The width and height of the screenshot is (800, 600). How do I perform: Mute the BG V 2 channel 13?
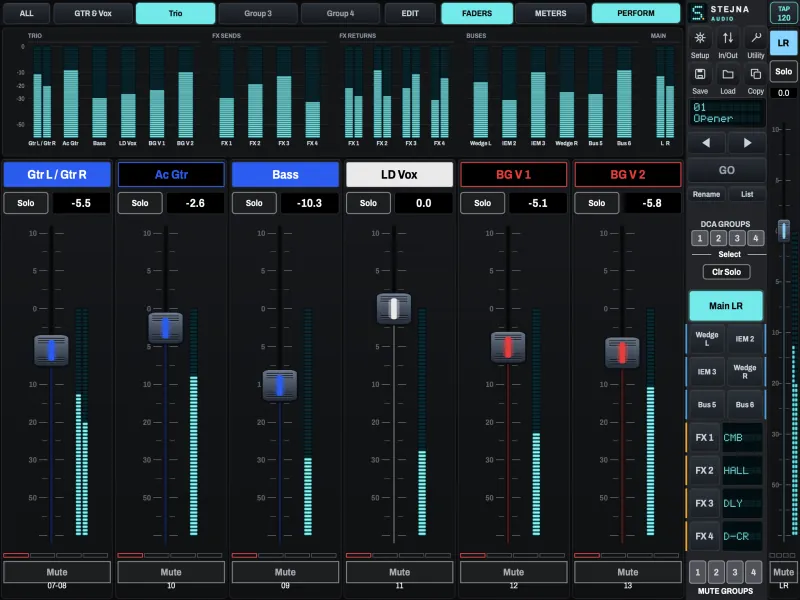coord(628,572)
